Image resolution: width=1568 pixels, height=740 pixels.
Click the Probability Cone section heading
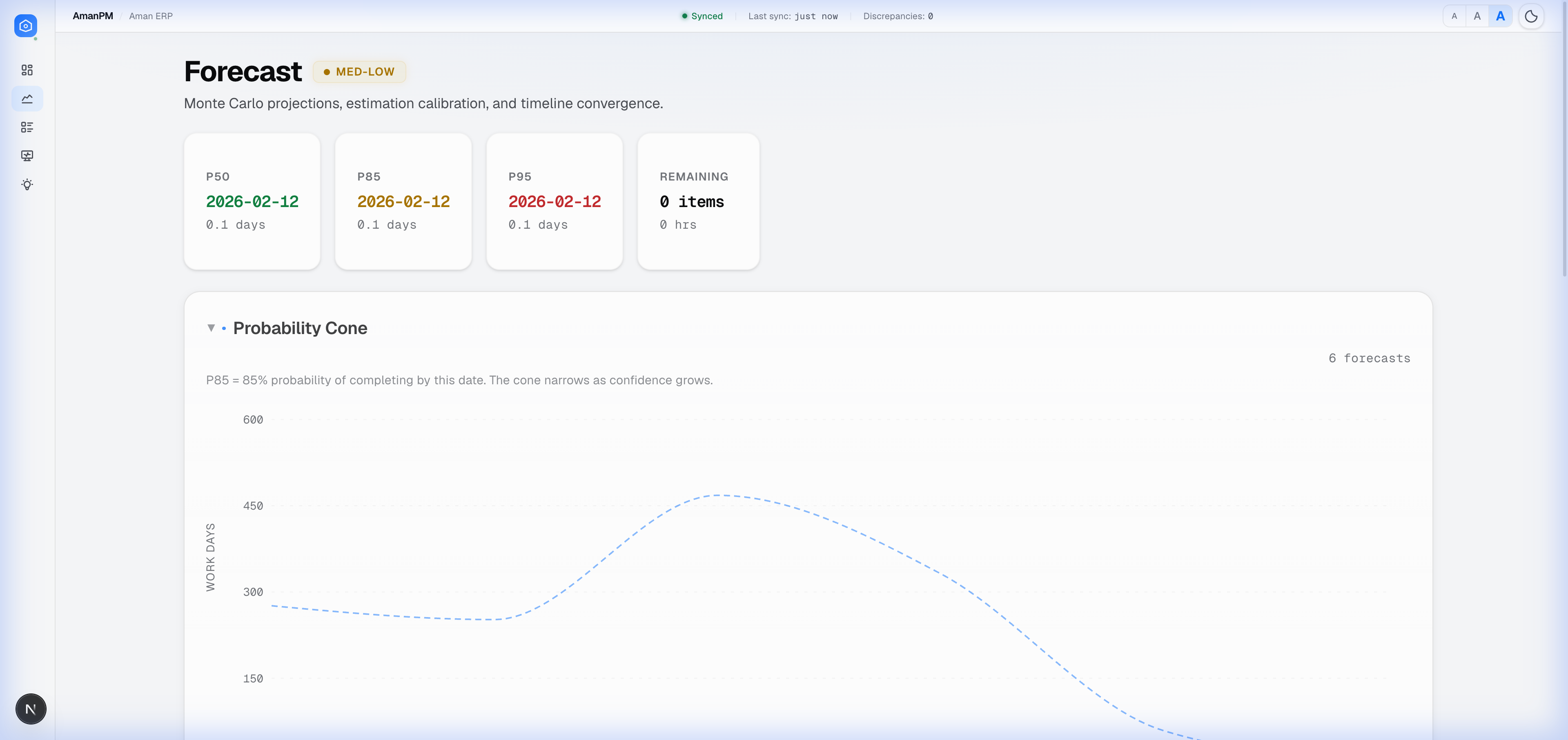click(300, 328)
